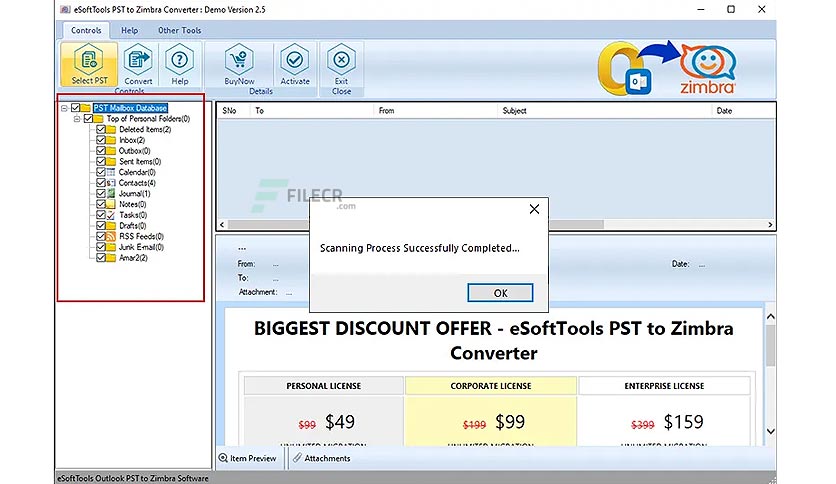Screen dimensions: 836x484
Task: Select the Amar2(2) folder label
Action: [133, 257]
